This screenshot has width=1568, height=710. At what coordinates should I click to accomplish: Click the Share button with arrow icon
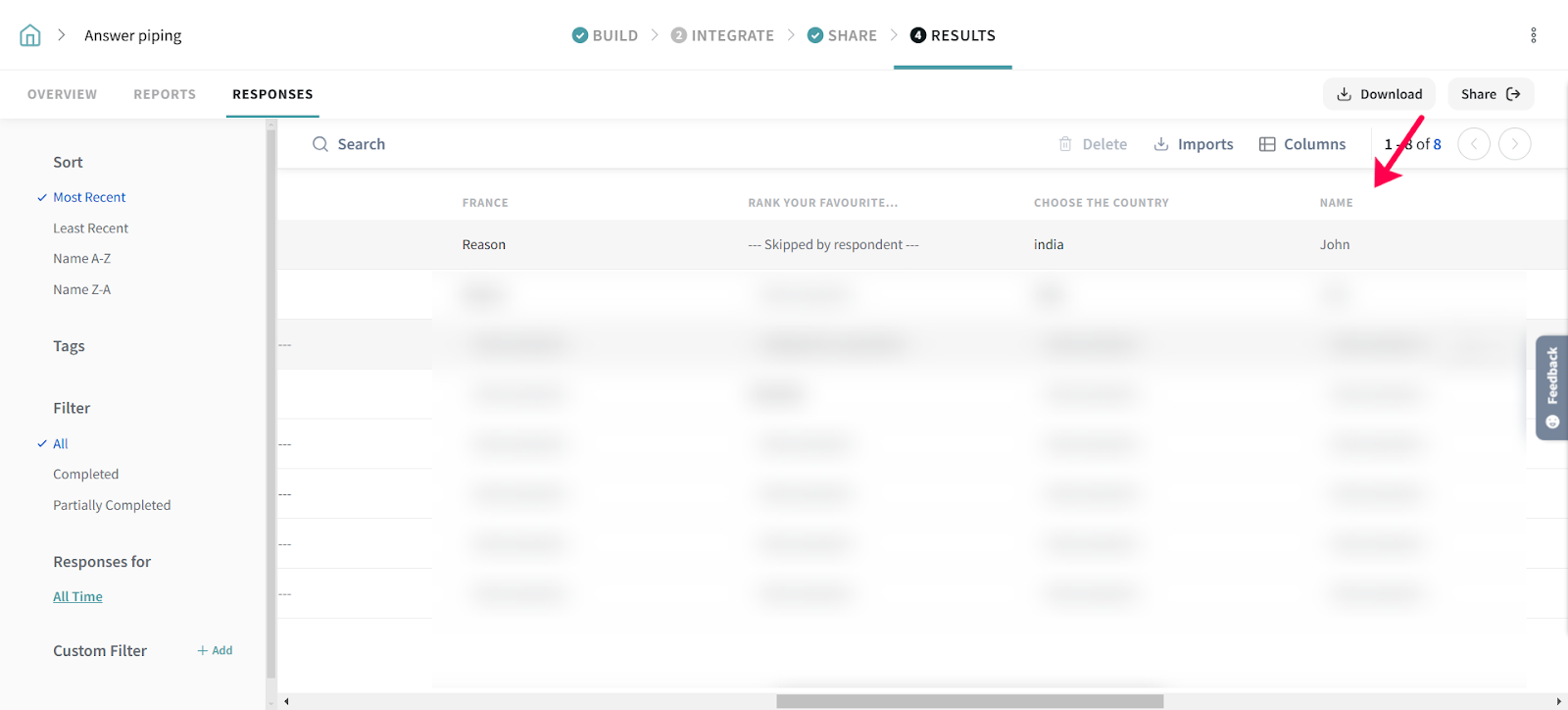click(1490, 94)
